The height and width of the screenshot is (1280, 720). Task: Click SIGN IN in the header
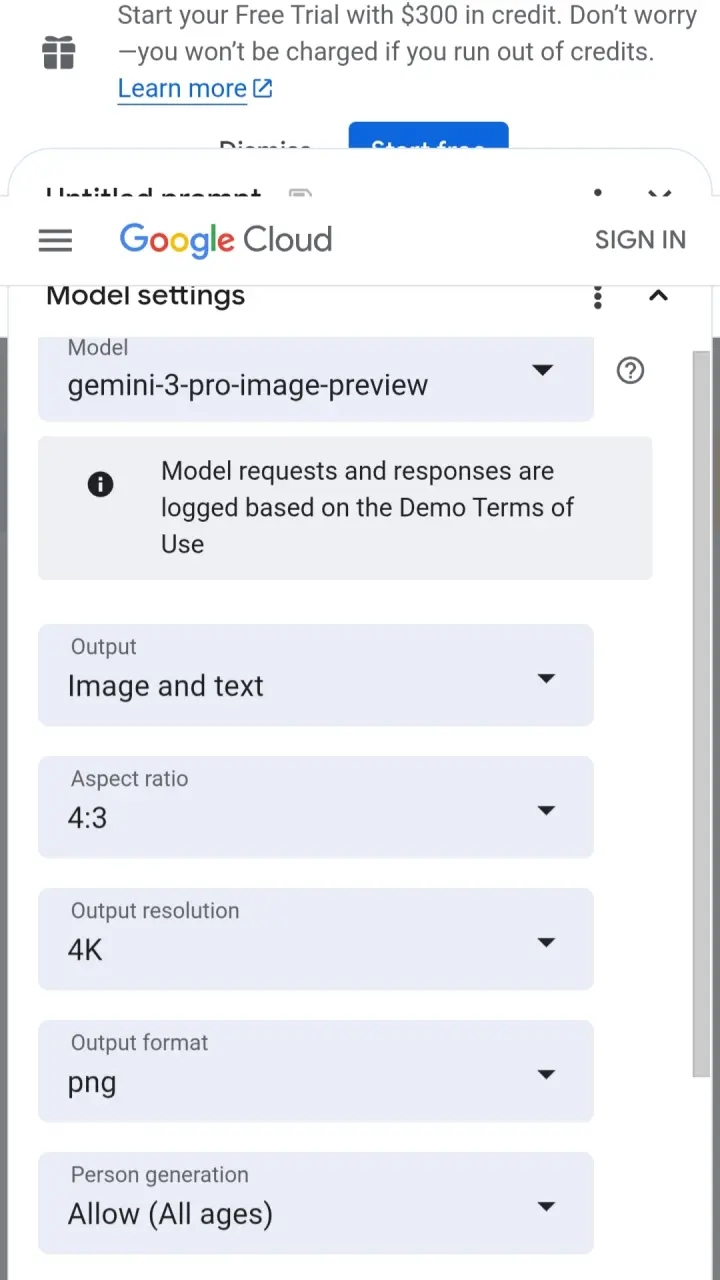(640, 240)
